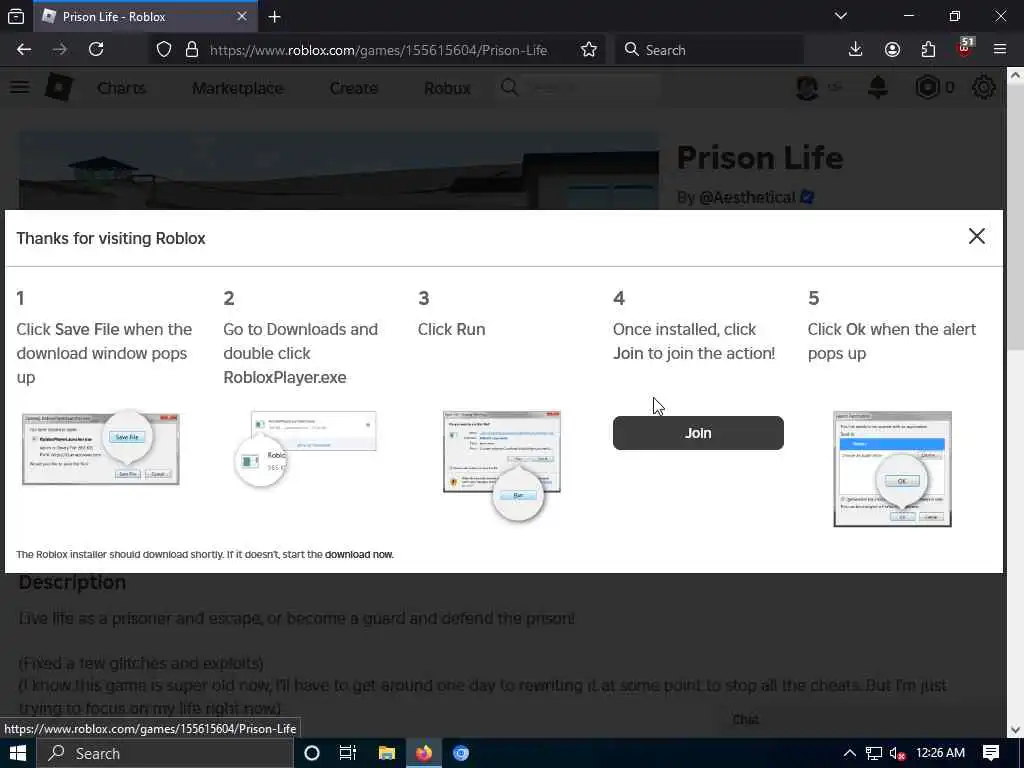Open the @Aesthetical creator link
This screenshot has height=768, width=1024.
747,197
